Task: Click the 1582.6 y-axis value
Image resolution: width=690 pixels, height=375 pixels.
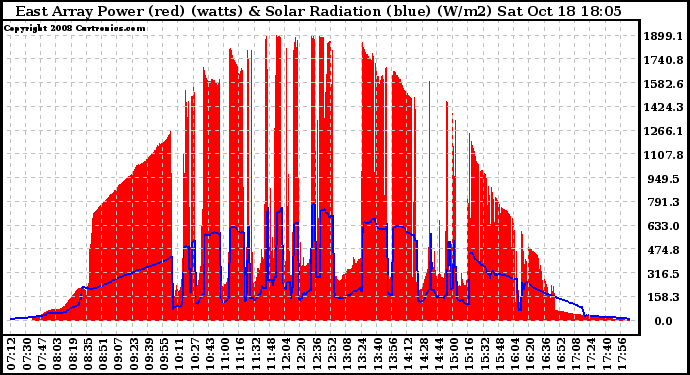Action: (663, 84)
